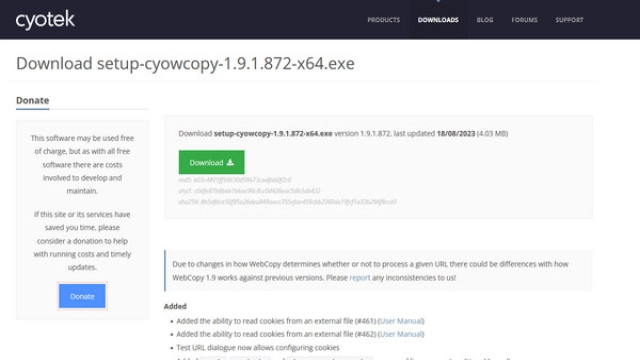Screen dimensions: 640x360
Task: Click the sha256 hash text
Action: coord(287,202)
